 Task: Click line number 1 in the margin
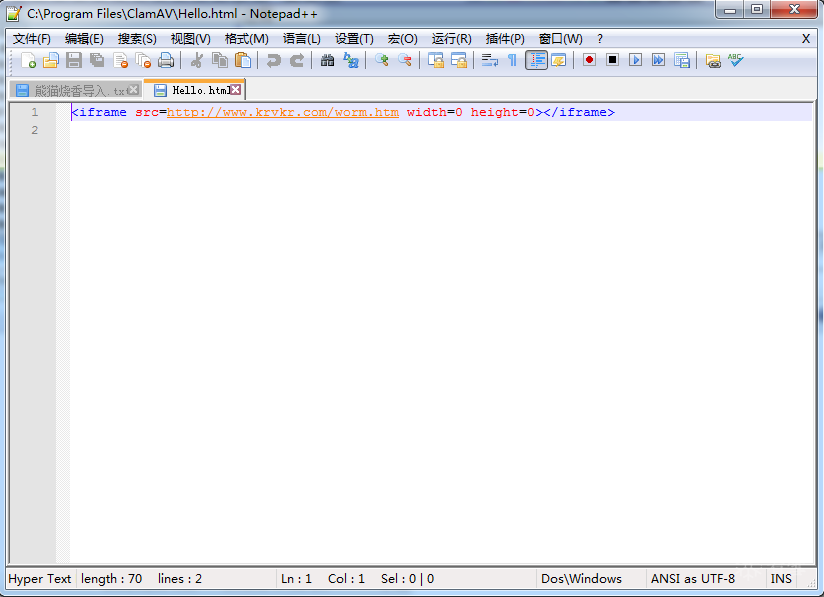[x=35, y=112]
